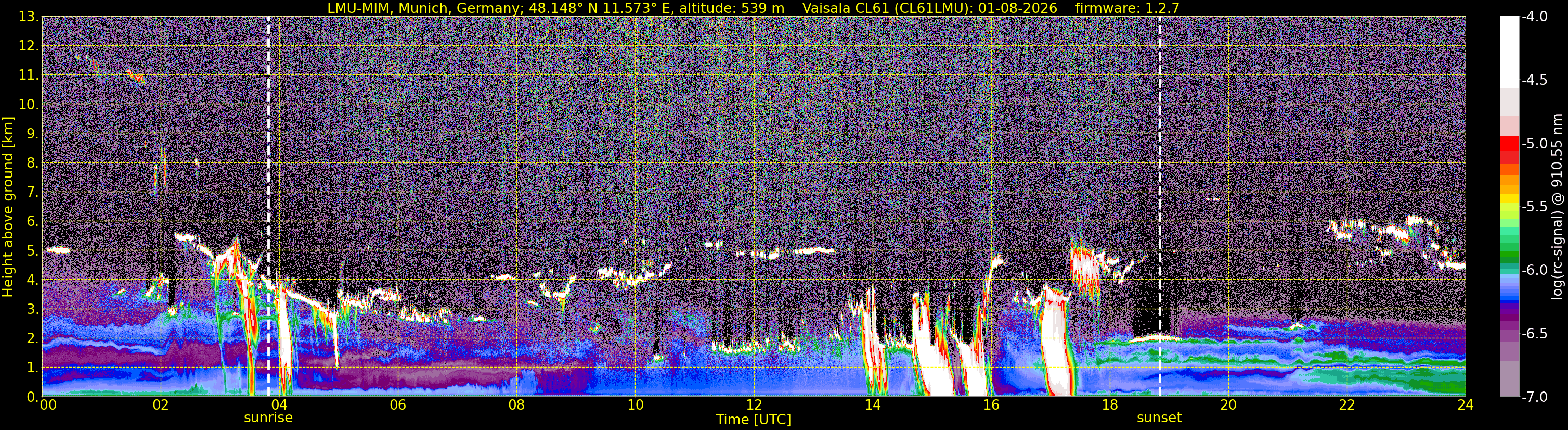Click the time-axis tick label '12'
This screenshot has height=430, width=1568.
754,405
